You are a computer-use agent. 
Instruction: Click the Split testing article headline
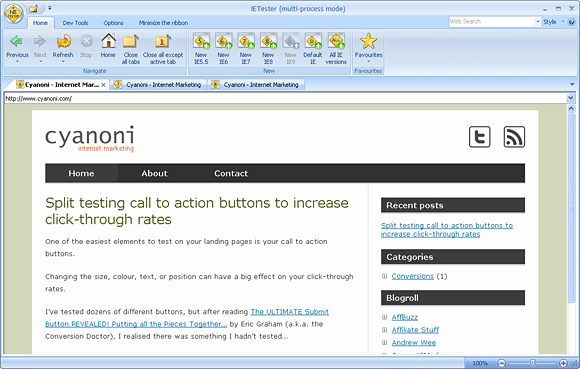click(197, 211)
